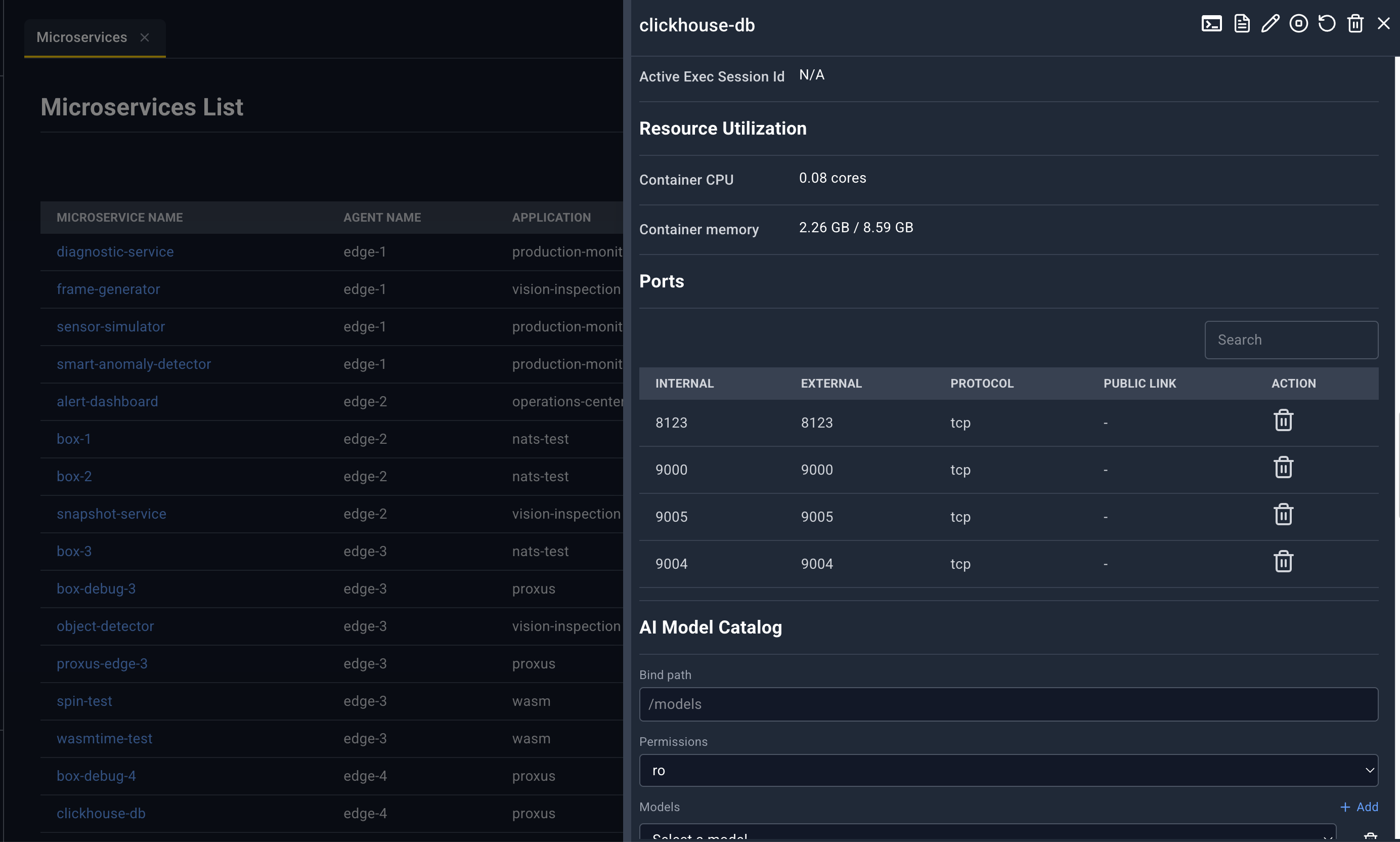This screenshot has width=1400, height=842.
Task: Open exec terminal for clickhouse-db
Action: pos(1211,24)
